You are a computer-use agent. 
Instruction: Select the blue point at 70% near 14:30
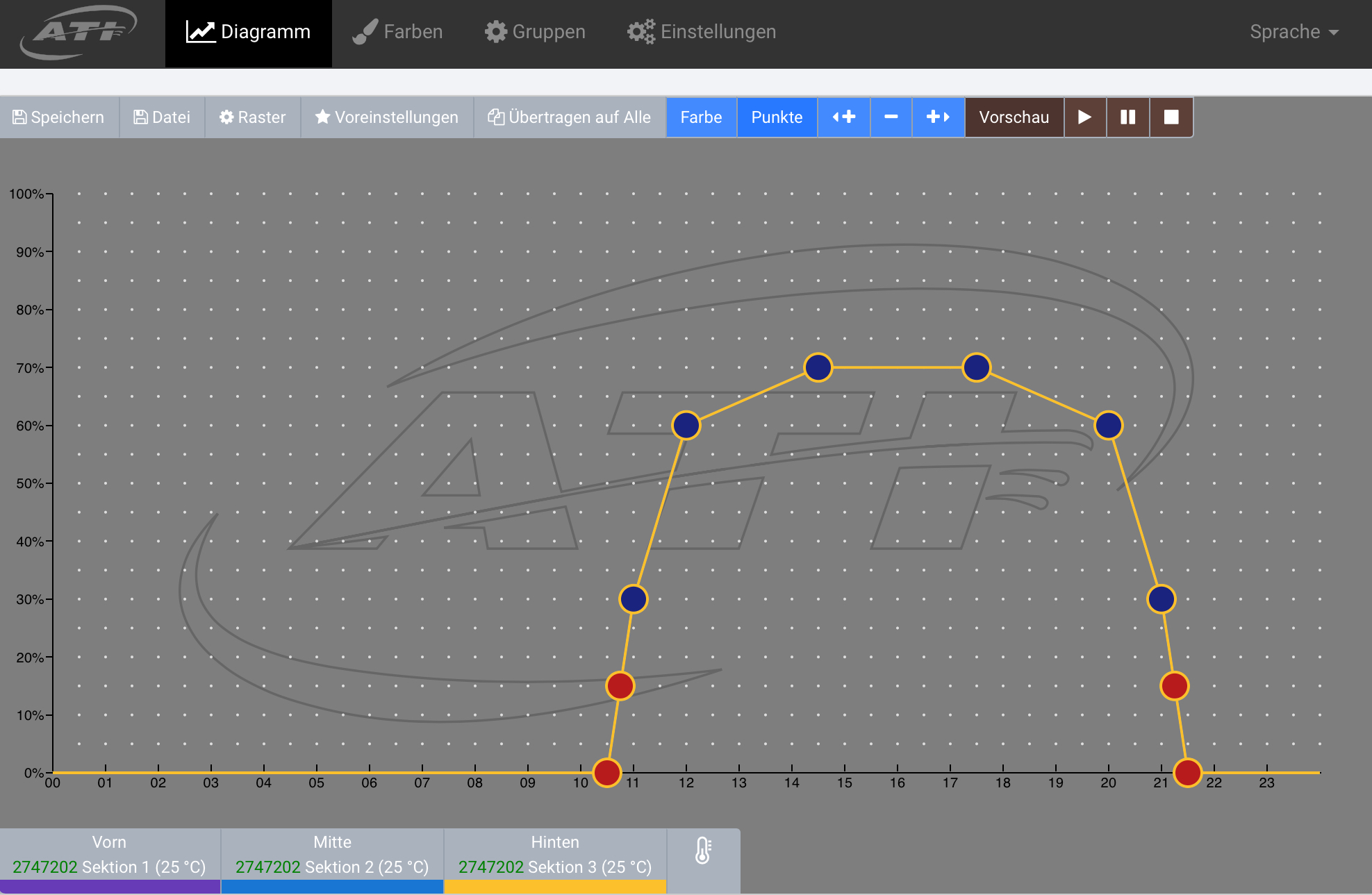coord(818,367)
